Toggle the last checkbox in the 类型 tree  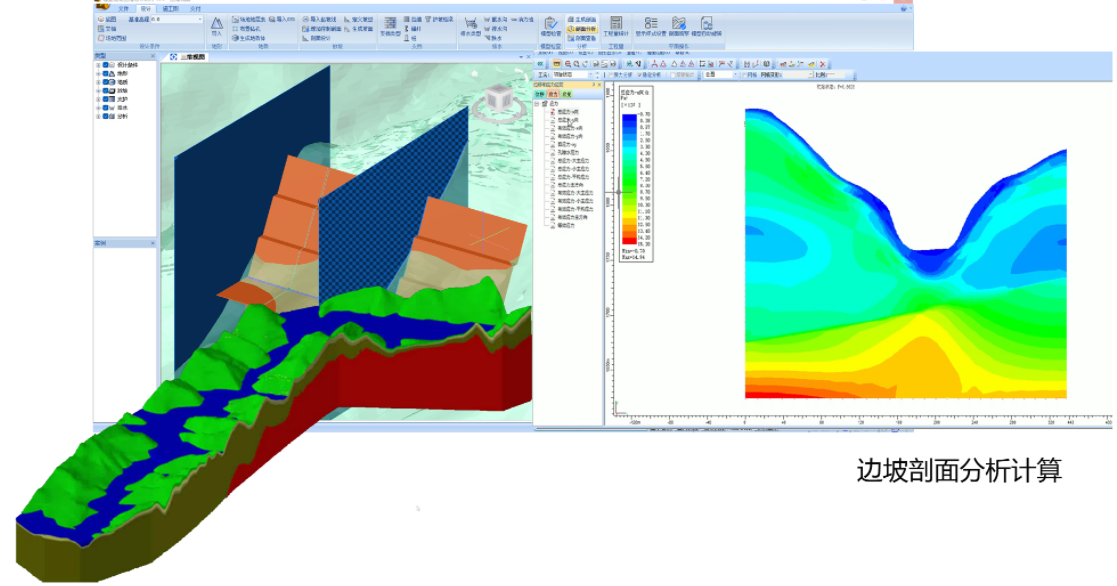pyautogui.click(x=106, y=116)
